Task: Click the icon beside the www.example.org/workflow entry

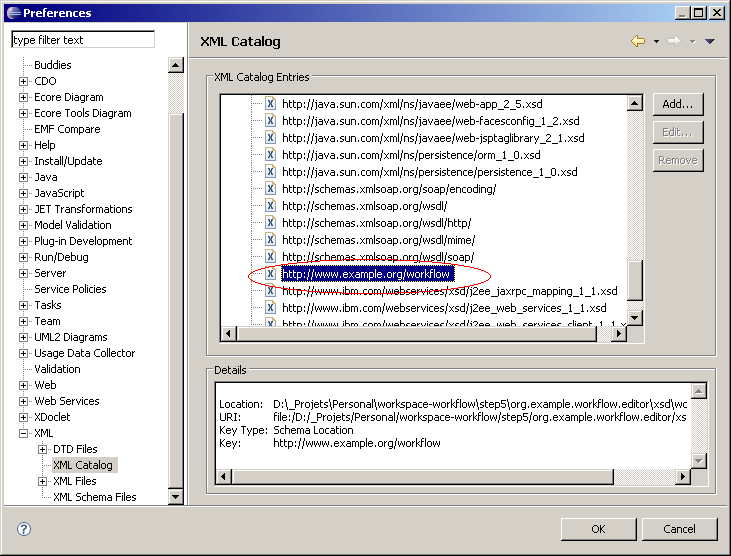Action: [x=270, y=274]
